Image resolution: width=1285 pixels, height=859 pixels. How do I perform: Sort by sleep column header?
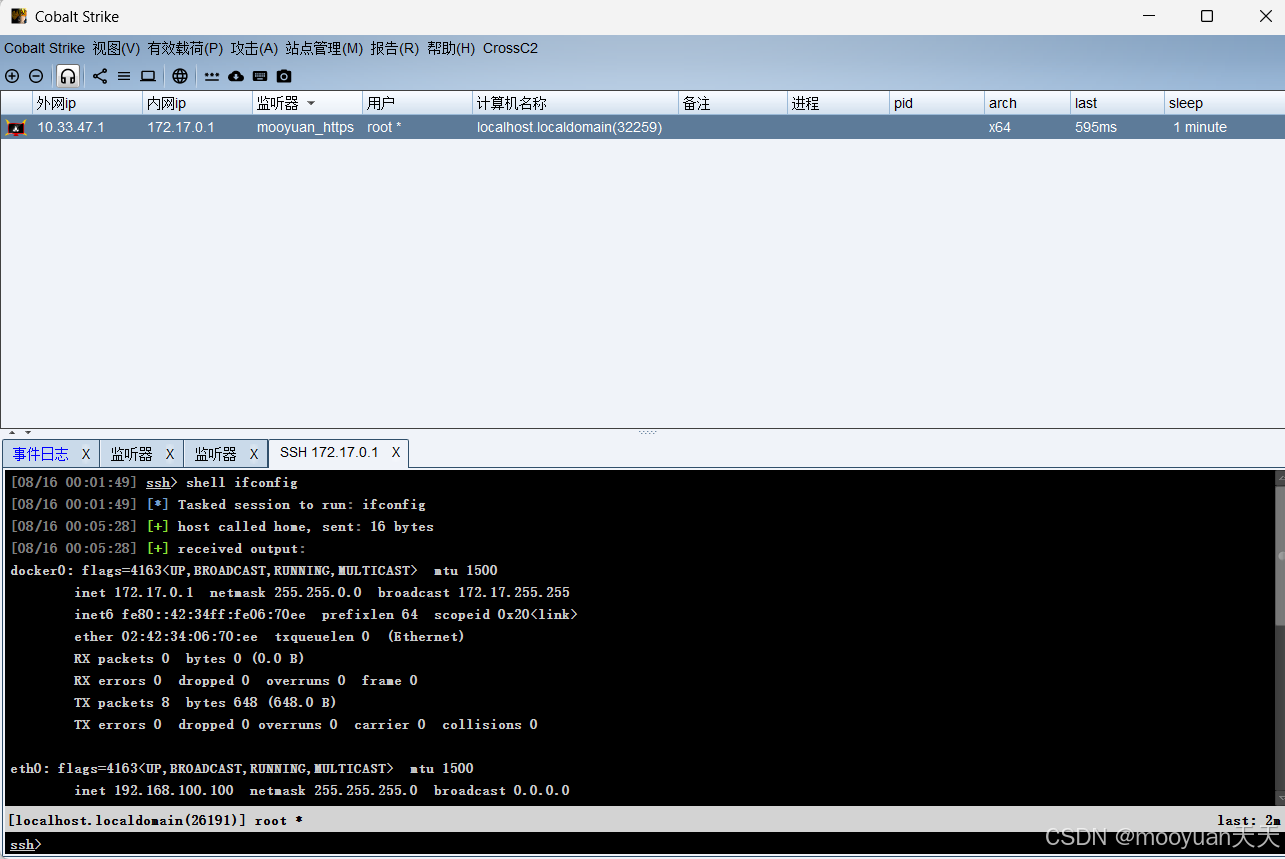[1225, 103]
